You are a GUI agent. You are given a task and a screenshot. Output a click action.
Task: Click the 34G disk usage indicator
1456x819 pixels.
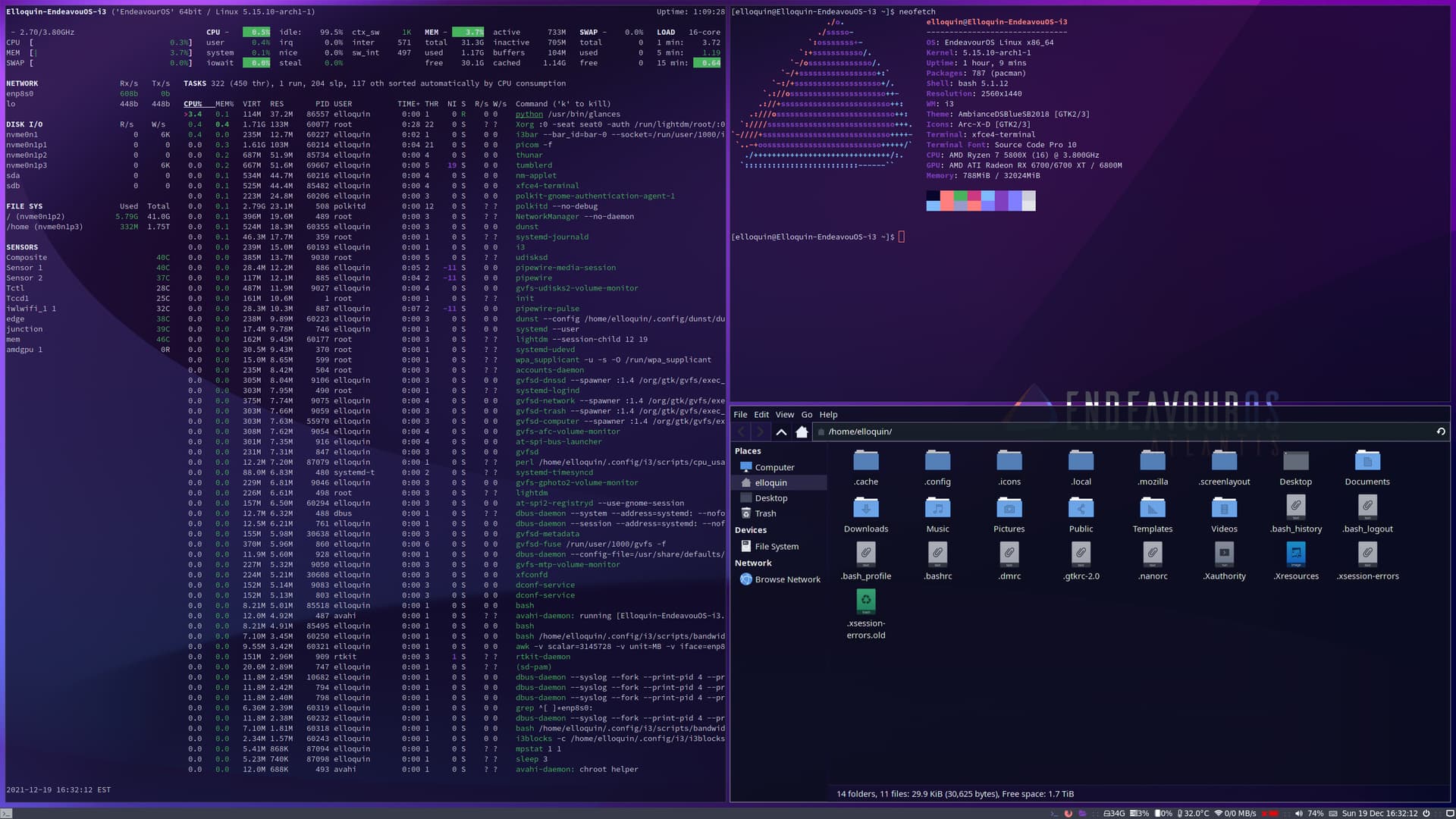(1114, 814)
